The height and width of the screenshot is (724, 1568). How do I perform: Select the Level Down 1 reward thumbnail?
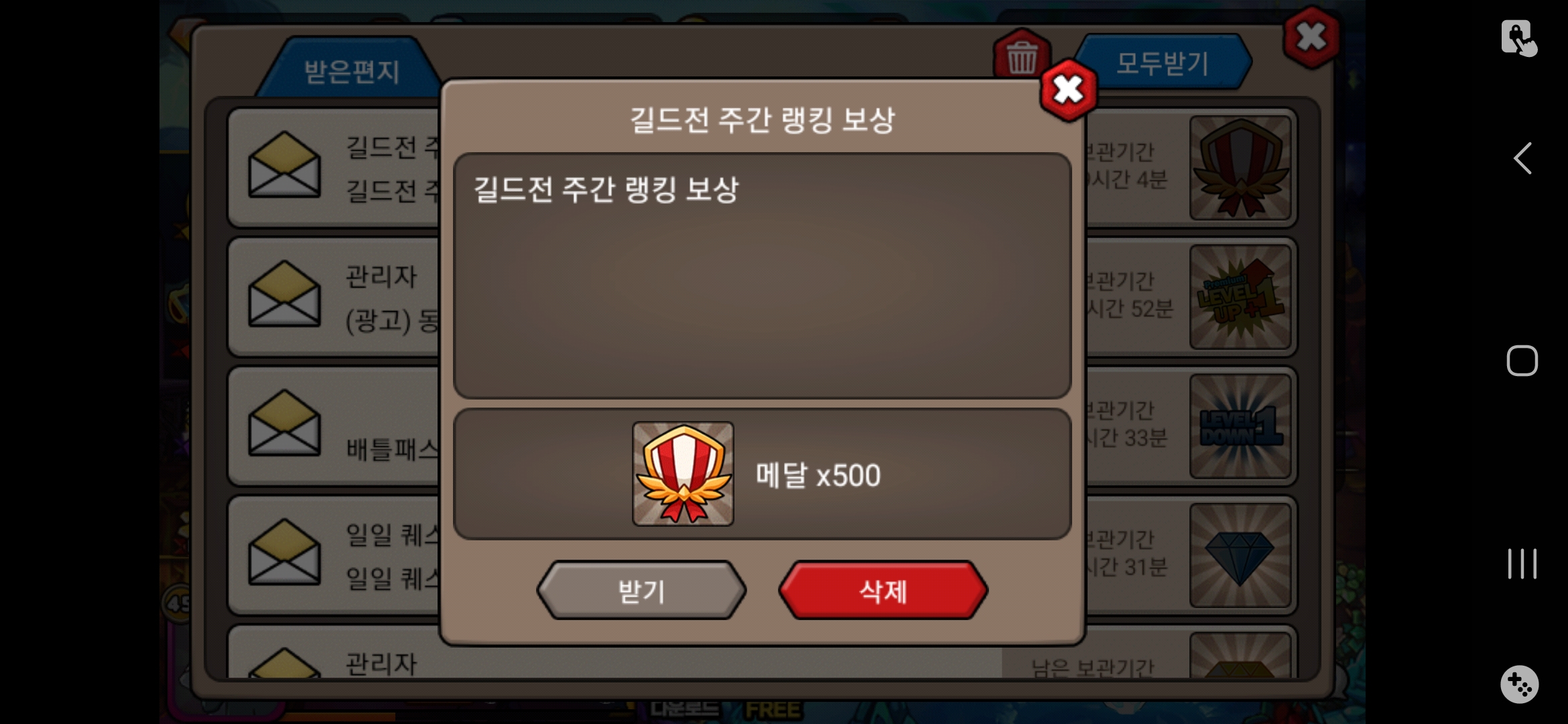[1240, 426]
